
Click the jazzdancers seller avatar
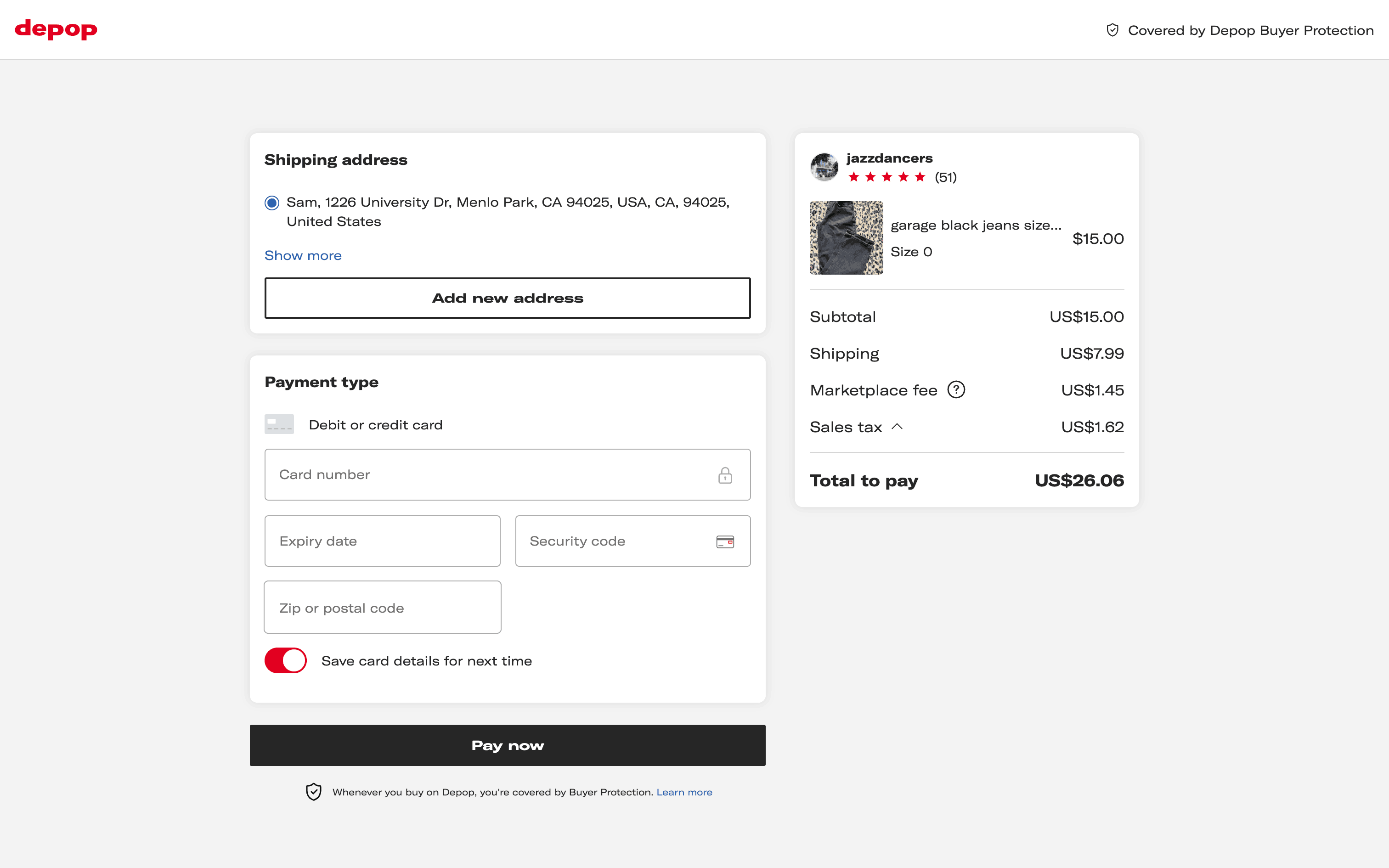[824, 167]
